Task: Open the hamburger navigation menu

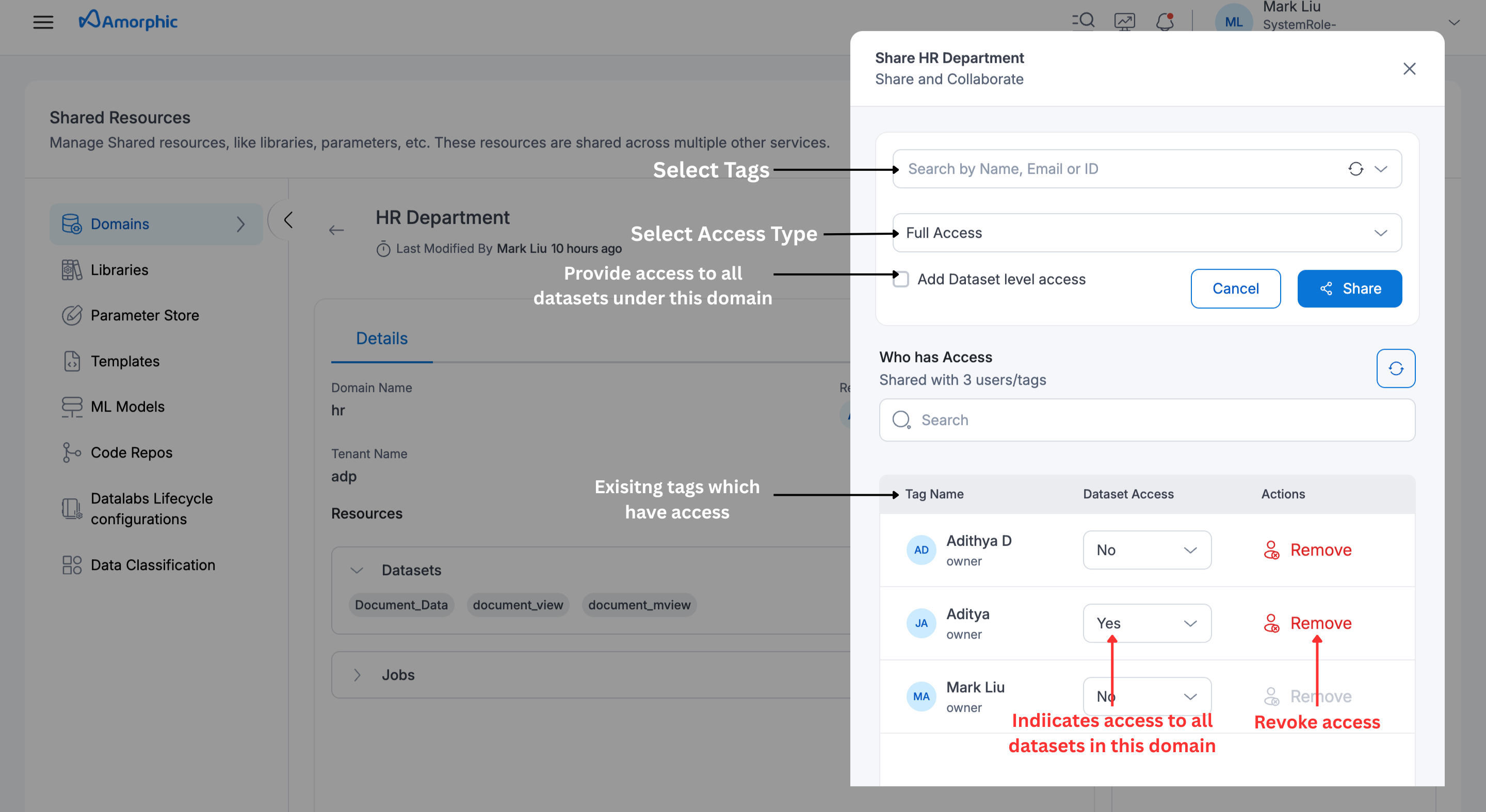Action: [43, 22]
